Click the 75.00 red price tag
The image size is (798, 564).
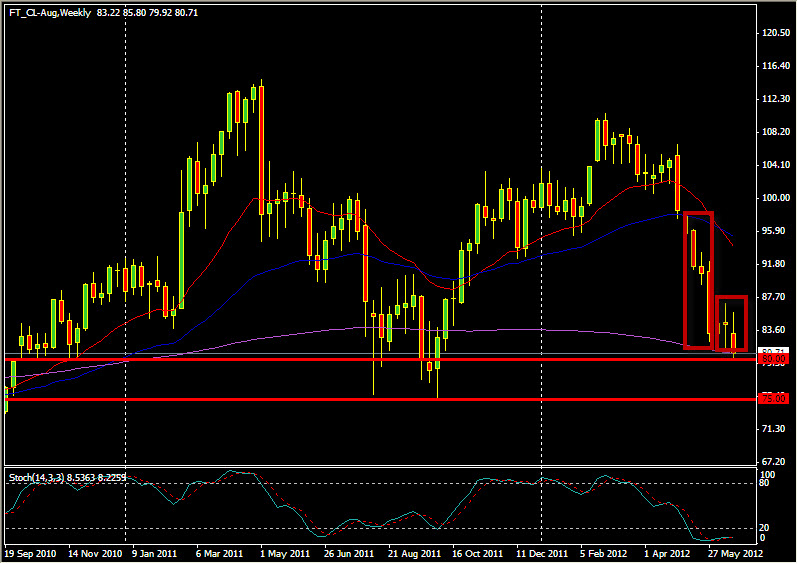click(x=774, y=399)
